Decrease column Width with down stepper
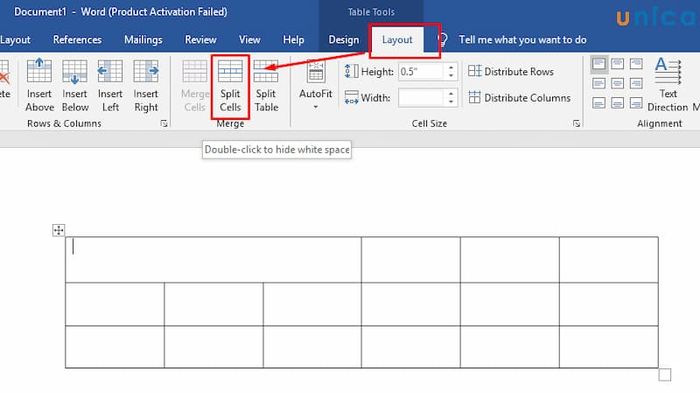The image size is (700, 393). click(x=451, y=102)
